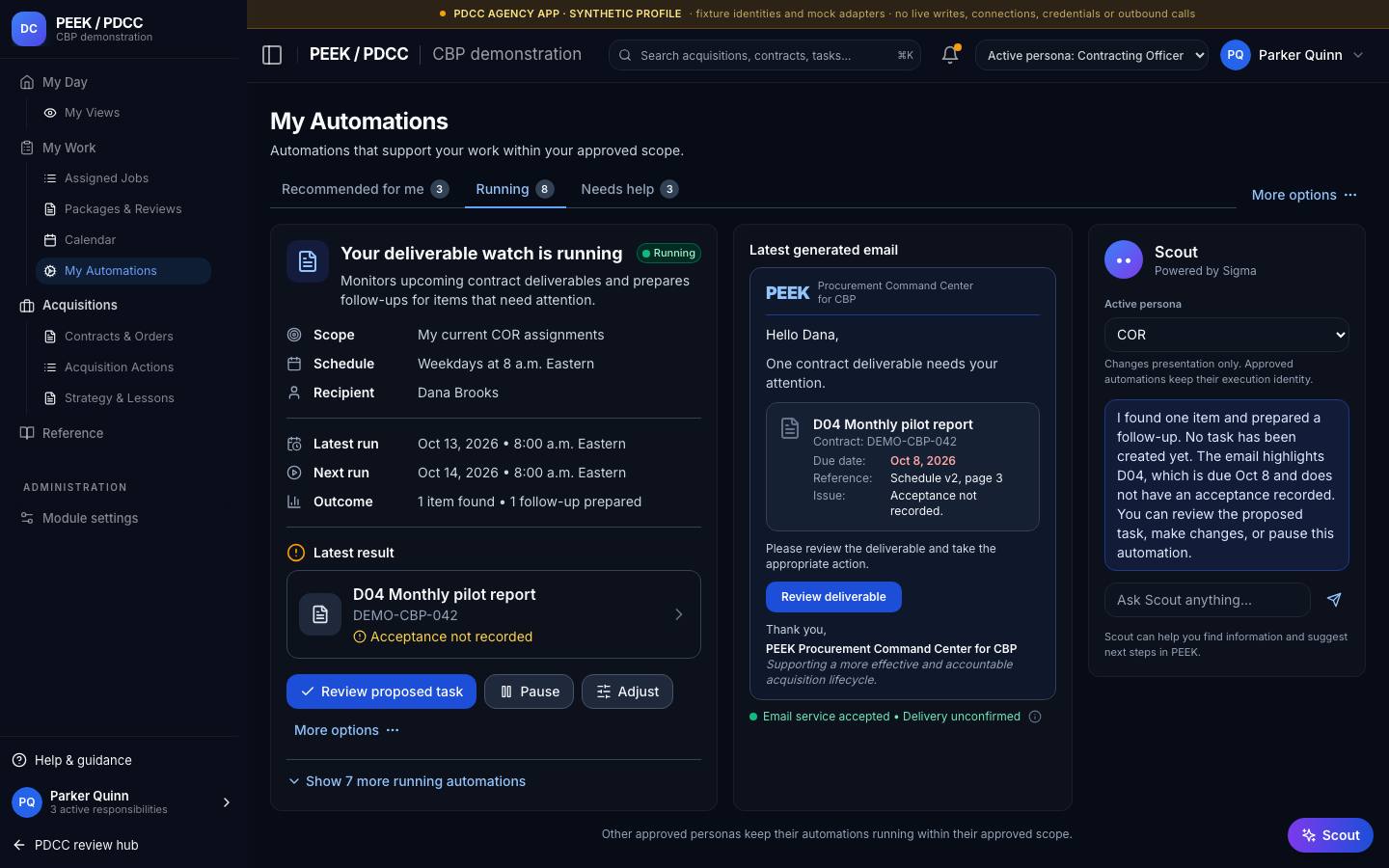The width and height of the screenshot is (1389, 868).
Task: Go to PDCC review hub
Action: pyautogui.click(x=87, y=845)
